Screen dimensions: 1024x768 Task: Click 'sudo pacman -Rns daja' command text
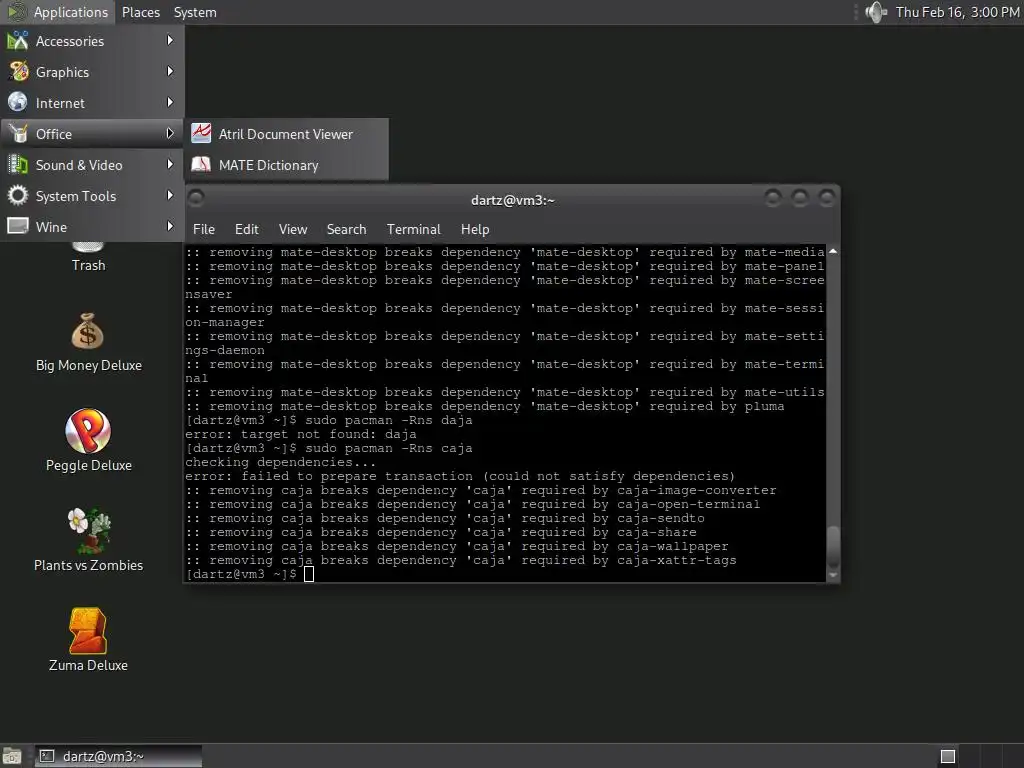pyautogui.click(x=389, y=420)
